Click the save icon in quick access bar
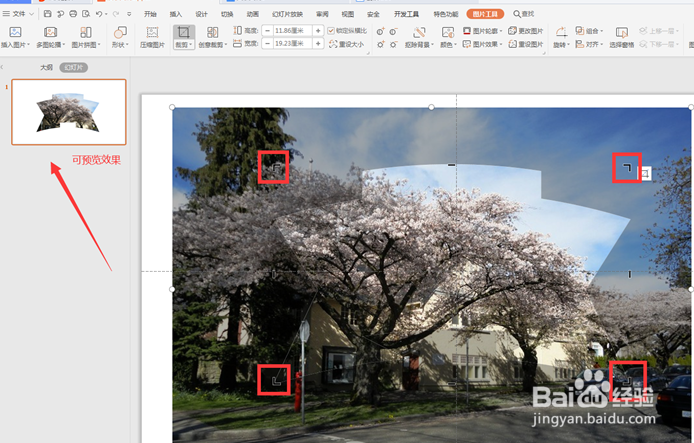694x443 pixels. click(48, 14)
